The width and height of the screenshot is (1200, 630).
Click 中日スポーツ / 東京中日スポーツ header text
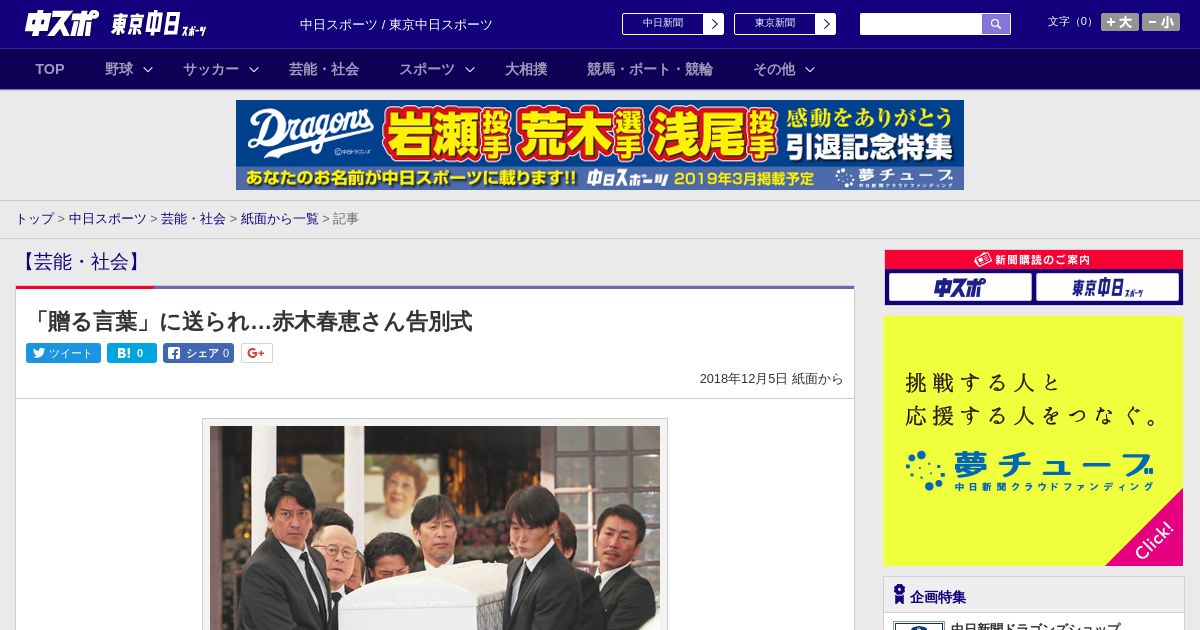pos(396,24)
